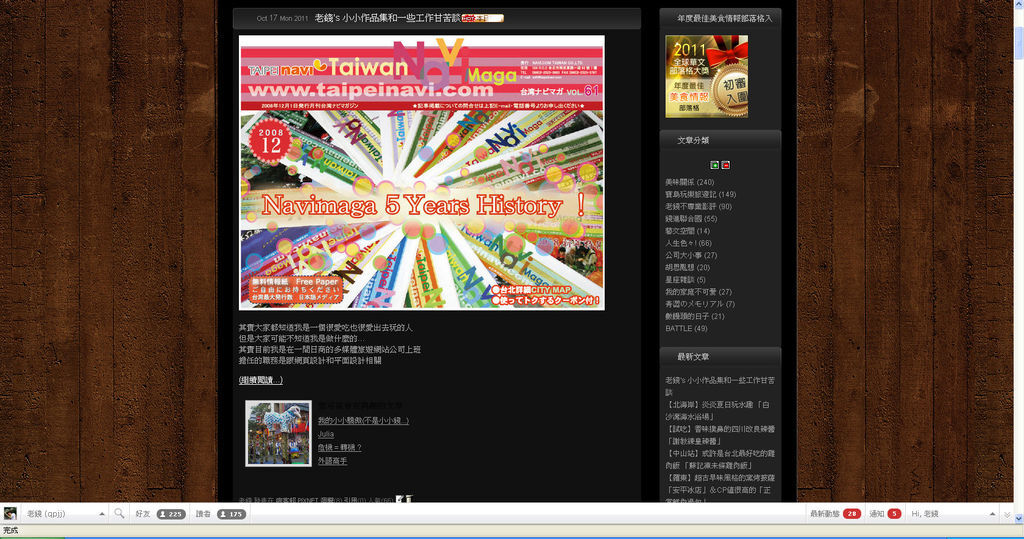Select category BATTLE (49)
This screenshot has width=1024, height=539.
click(x=686, y=329)
